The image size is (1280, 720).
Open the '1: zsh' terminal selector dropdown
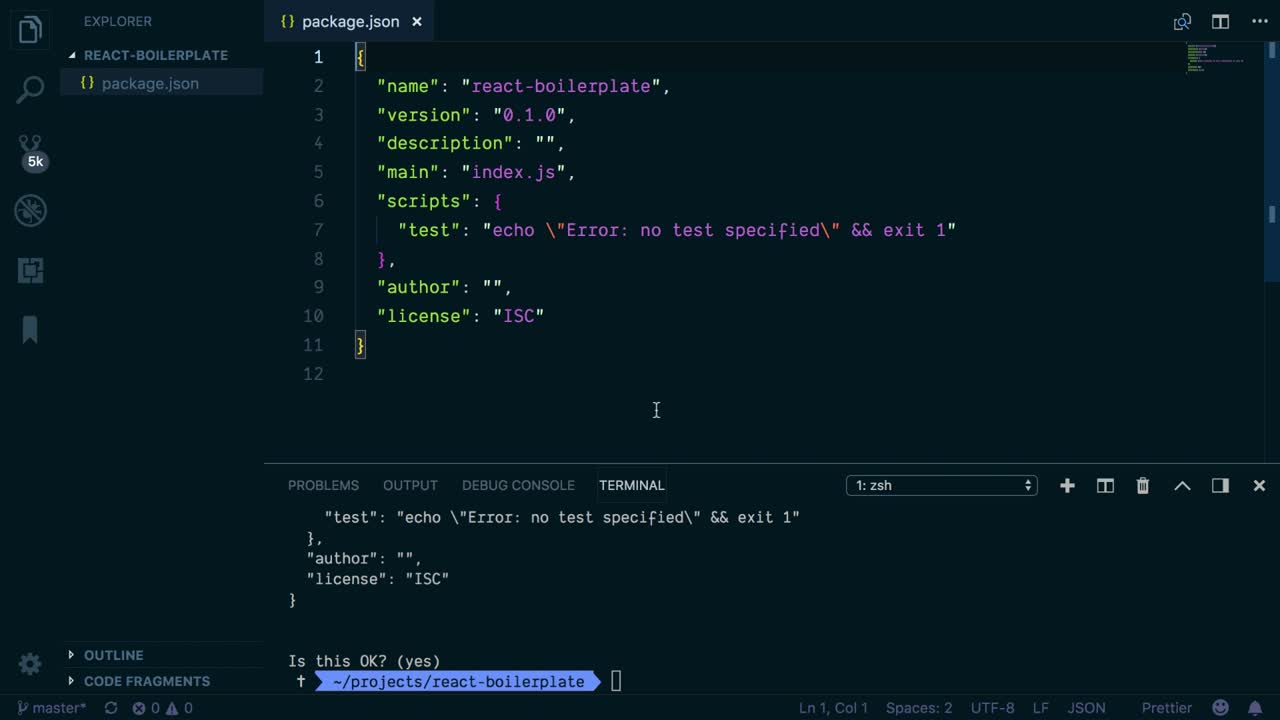coord(940,485)
